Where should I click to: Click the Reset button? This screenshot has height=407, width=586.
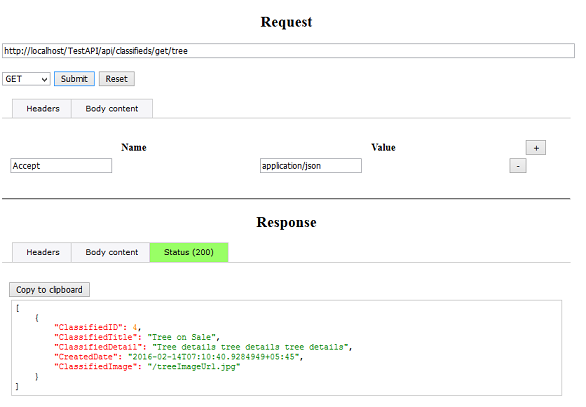tap(117, 79)
